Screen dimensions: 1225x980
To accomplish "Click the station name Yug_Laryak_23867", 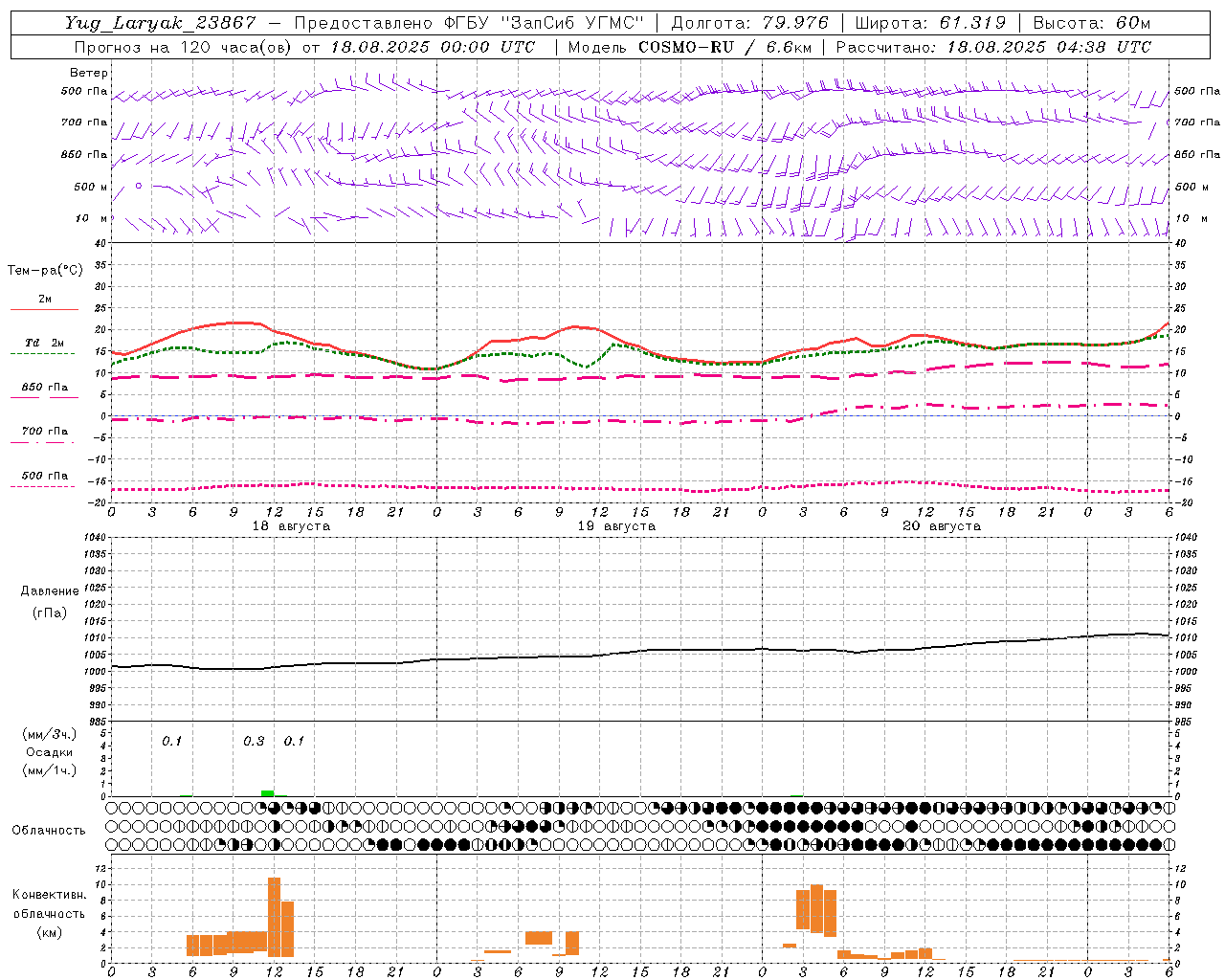I will 162,24.
